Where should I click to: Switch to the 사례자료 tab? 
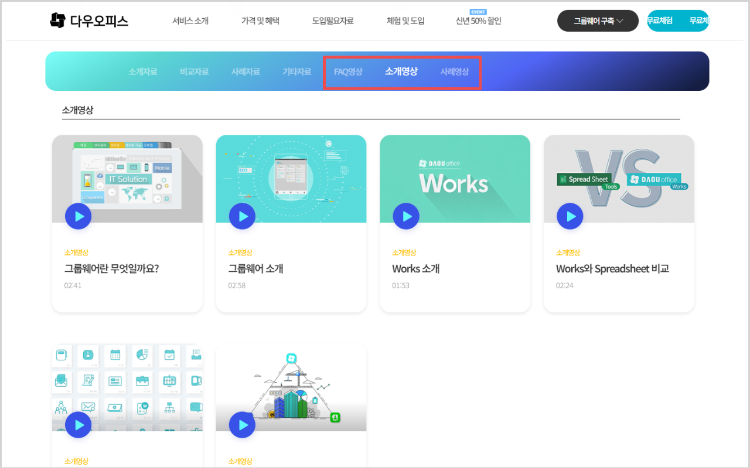(245, 72)
